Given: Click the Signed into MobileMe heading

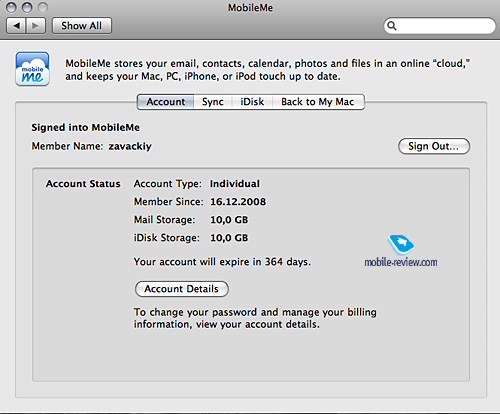Looking at the screenshot, I should (x=85, y=127).
